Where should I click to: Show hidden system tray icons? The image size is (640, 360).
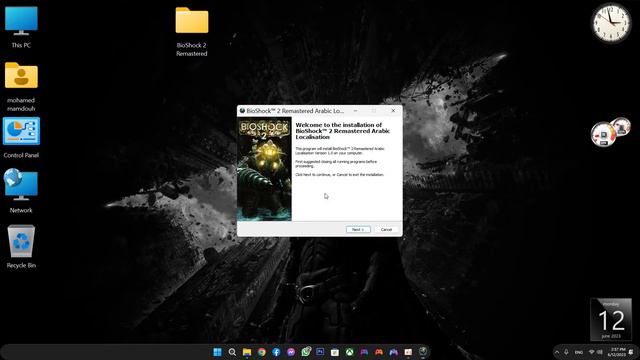point(557,352)
